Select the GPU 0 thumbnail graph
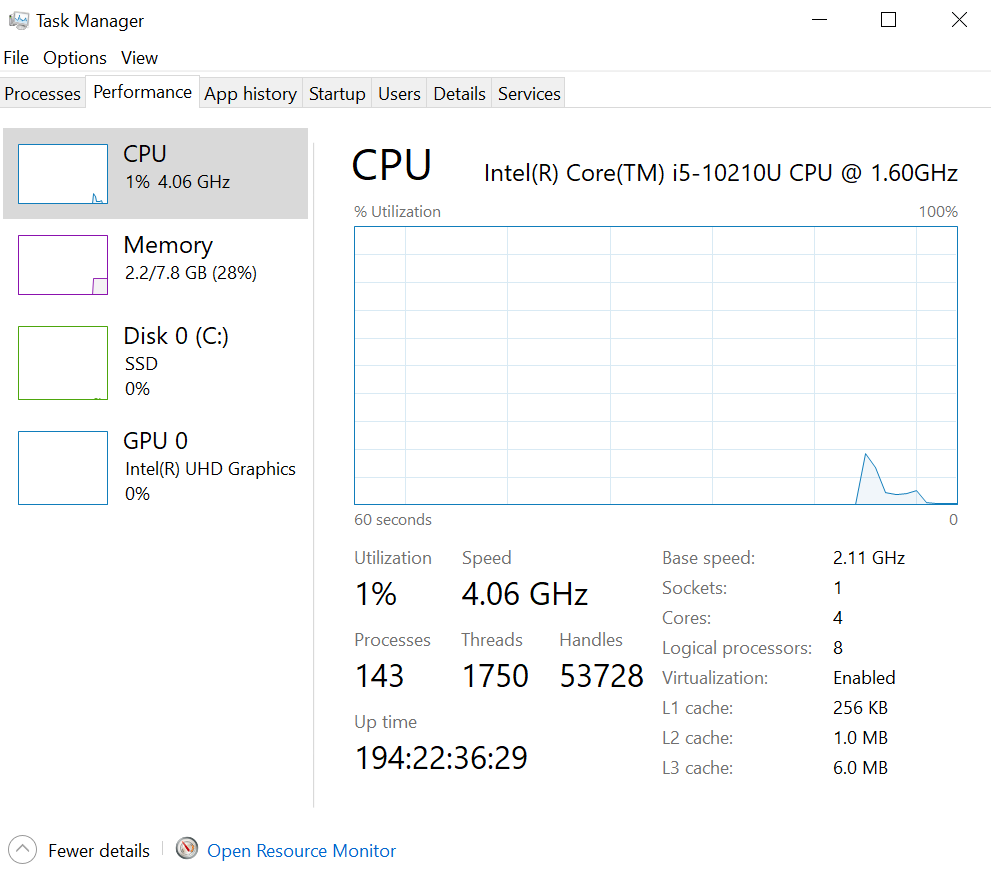 pos(63,468)
